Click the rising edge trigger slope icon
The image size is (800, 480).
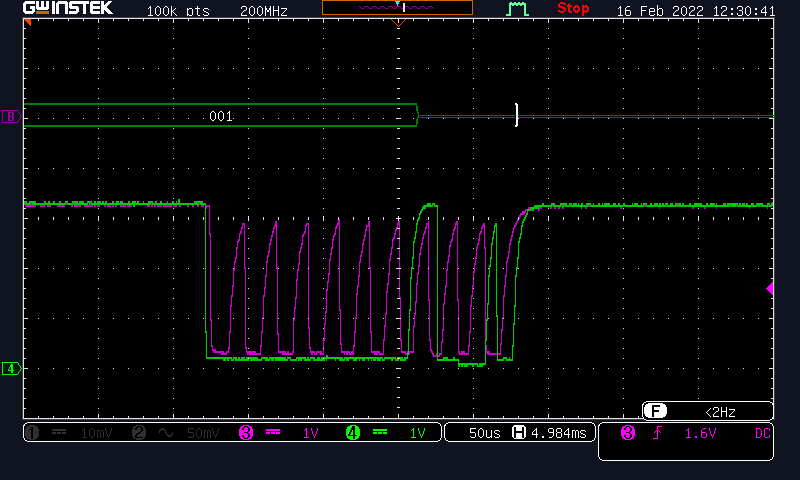click(658, 433)
